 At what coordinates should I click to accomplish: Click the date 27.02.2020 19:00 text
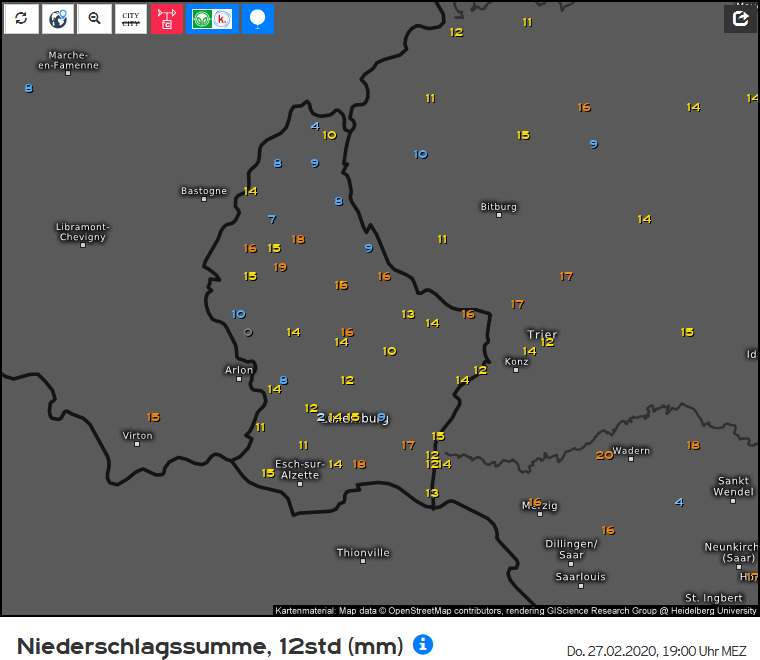656,651
